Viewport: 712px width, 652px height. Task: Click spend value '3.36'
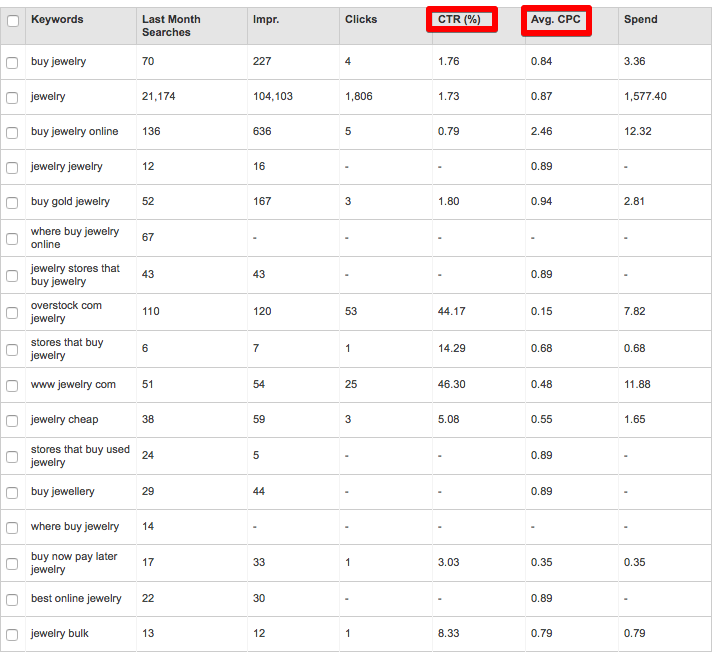coord(635,62)
